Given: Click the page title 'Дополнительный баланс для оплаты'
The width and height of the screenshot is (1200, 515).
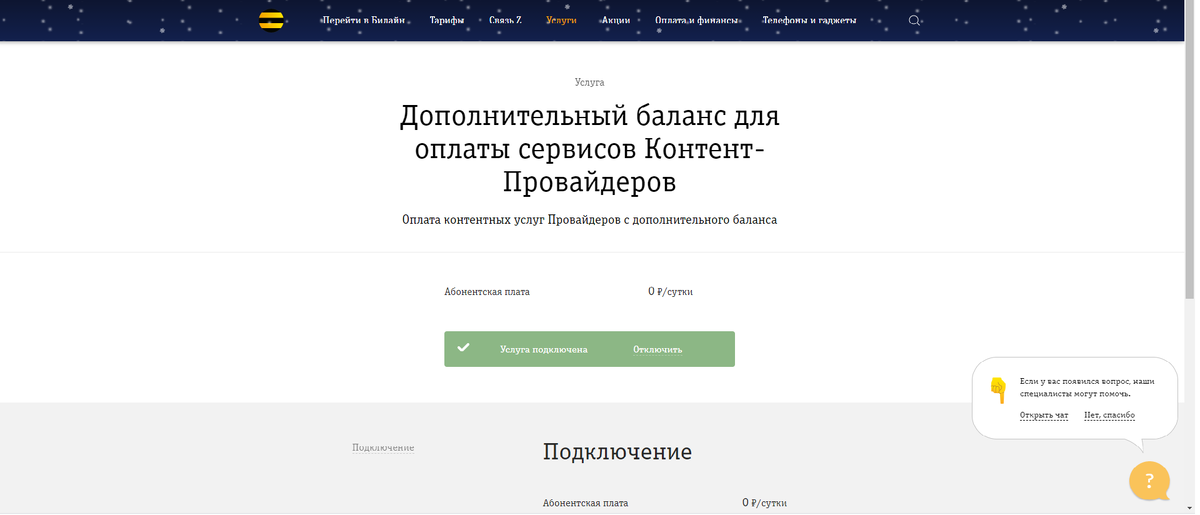Looking at the screenshot, I should tap(590, 149).
